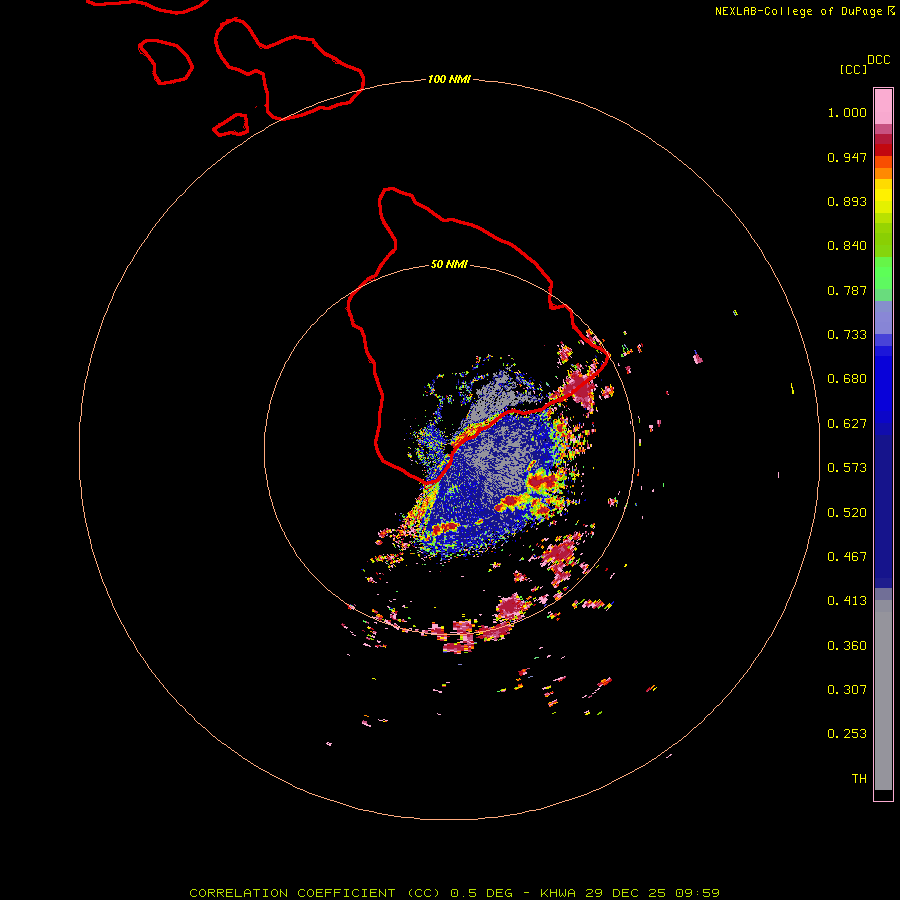Click the 50 NMI range ring label
Screen dimensions: 900x900
click(x=449, y=265)
